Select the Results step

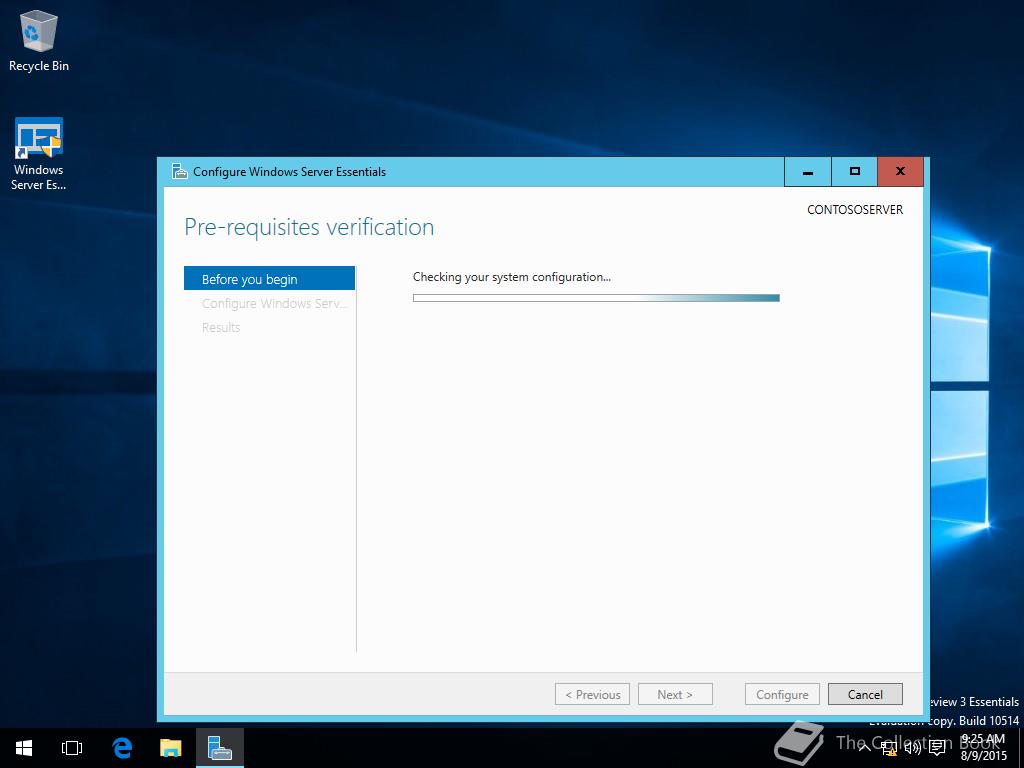tap(221, 328)
